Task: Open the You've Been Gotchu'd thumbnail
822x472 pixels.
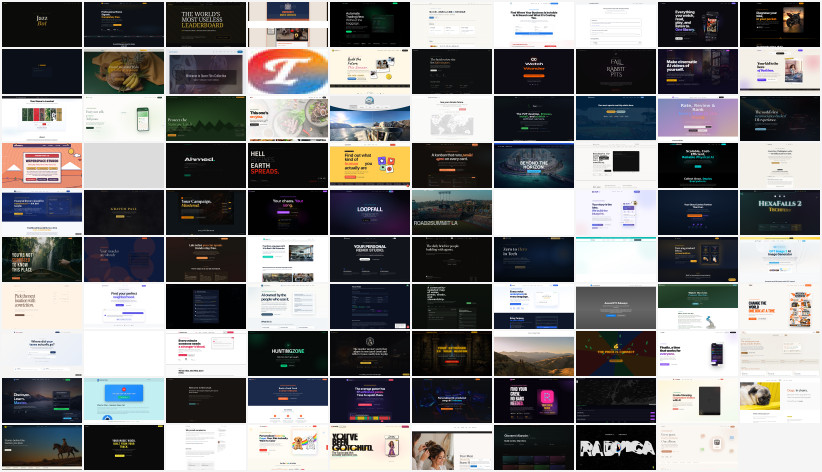Action: [370, 448]
